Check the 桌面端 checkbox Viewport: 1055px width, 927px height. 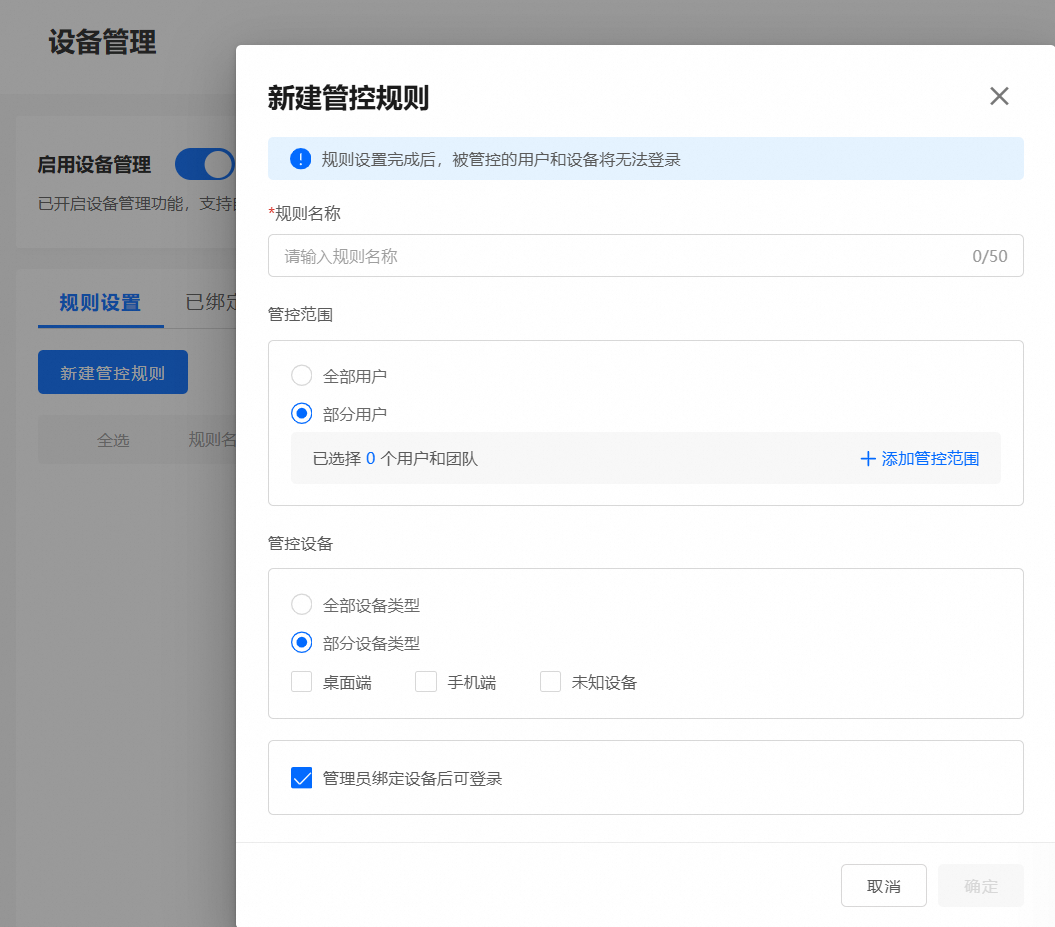(301, 681)
